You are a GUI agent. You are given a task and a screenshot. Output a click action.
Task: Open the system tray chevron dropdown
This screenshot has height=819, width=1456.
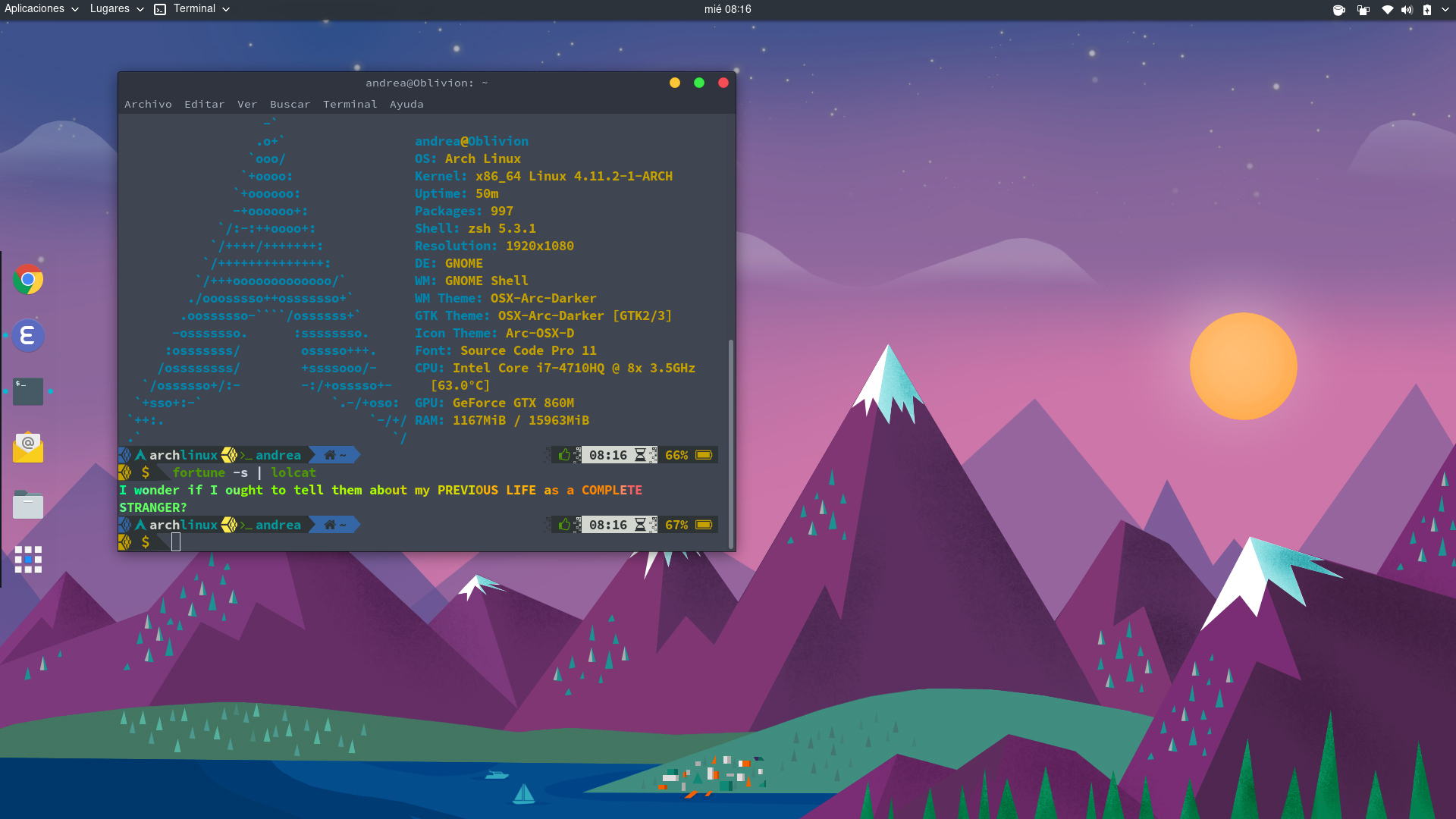(1445, 10)
